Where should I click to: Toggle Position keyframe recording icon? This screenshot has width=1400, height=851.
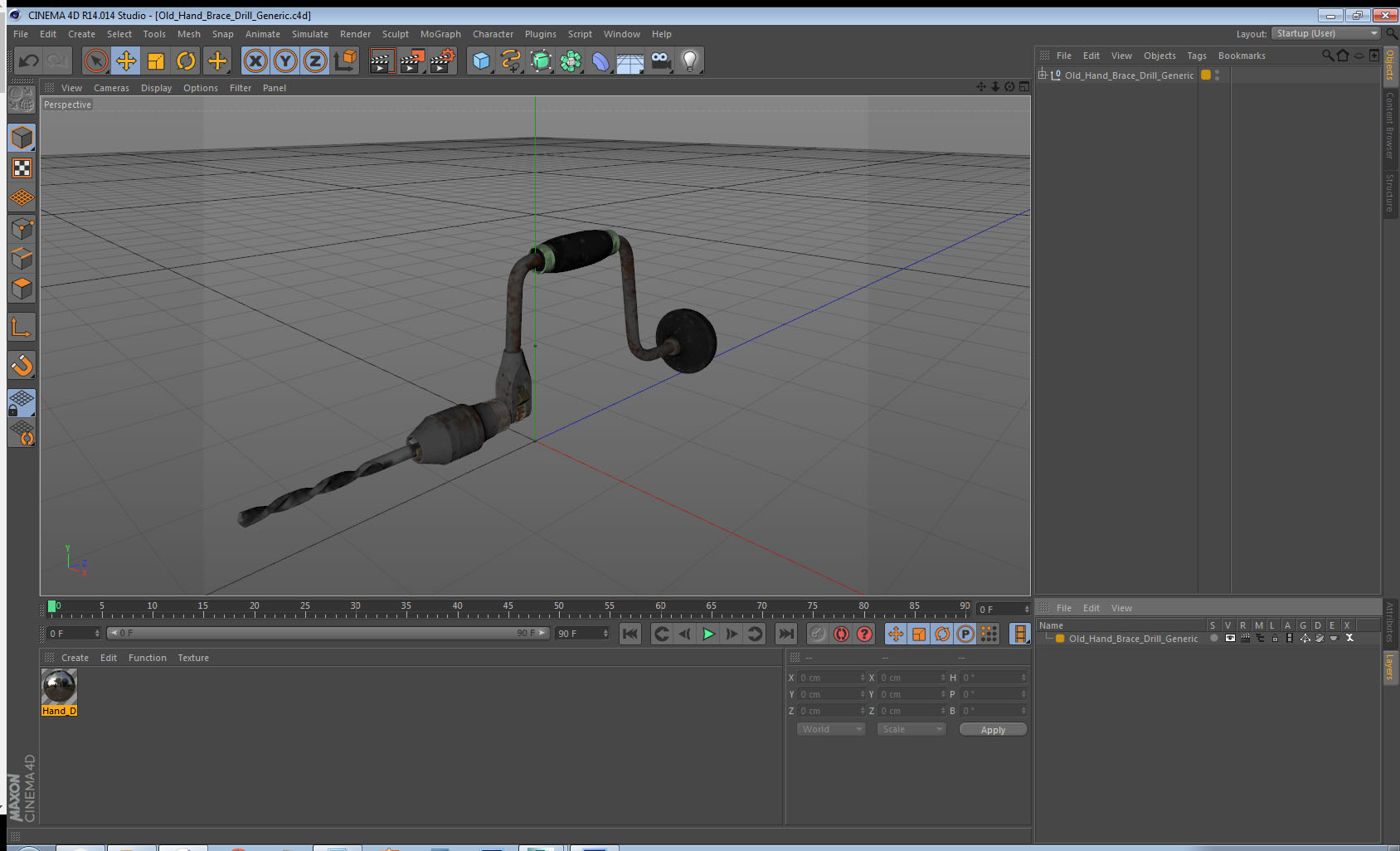tap(896, 634)
